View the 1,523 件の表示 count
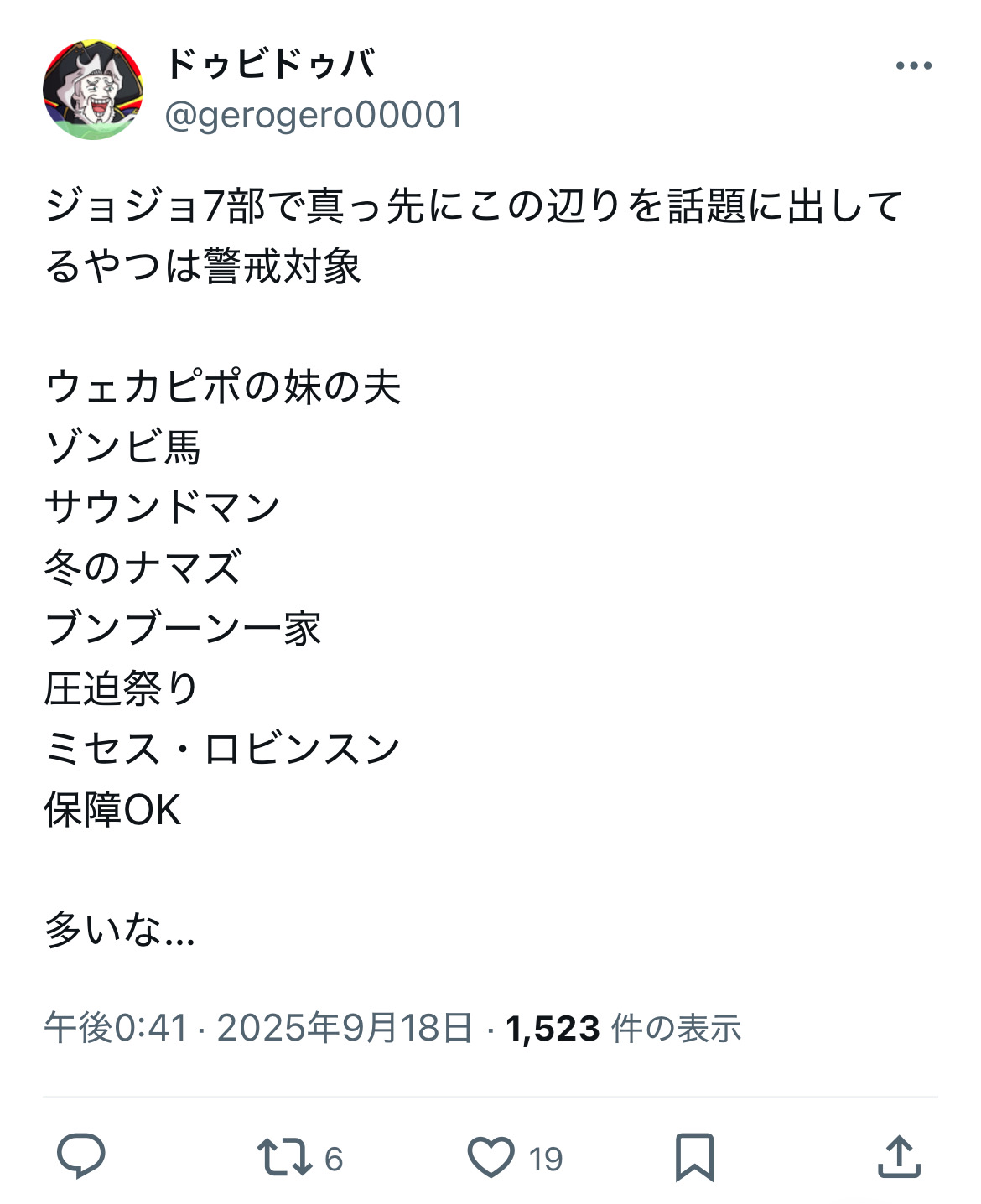 [623, 1028]
